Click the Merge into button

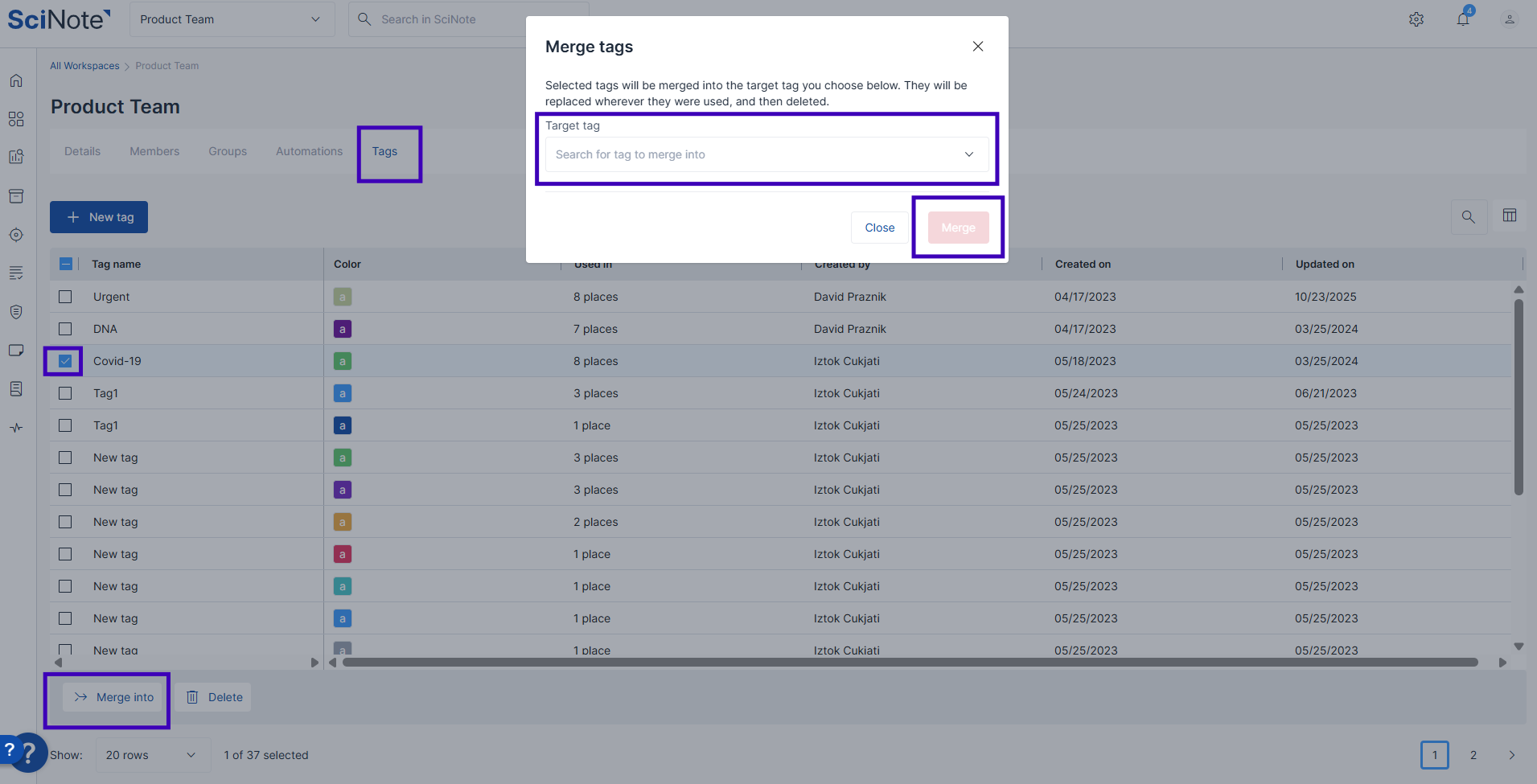(x=114, y=697)
